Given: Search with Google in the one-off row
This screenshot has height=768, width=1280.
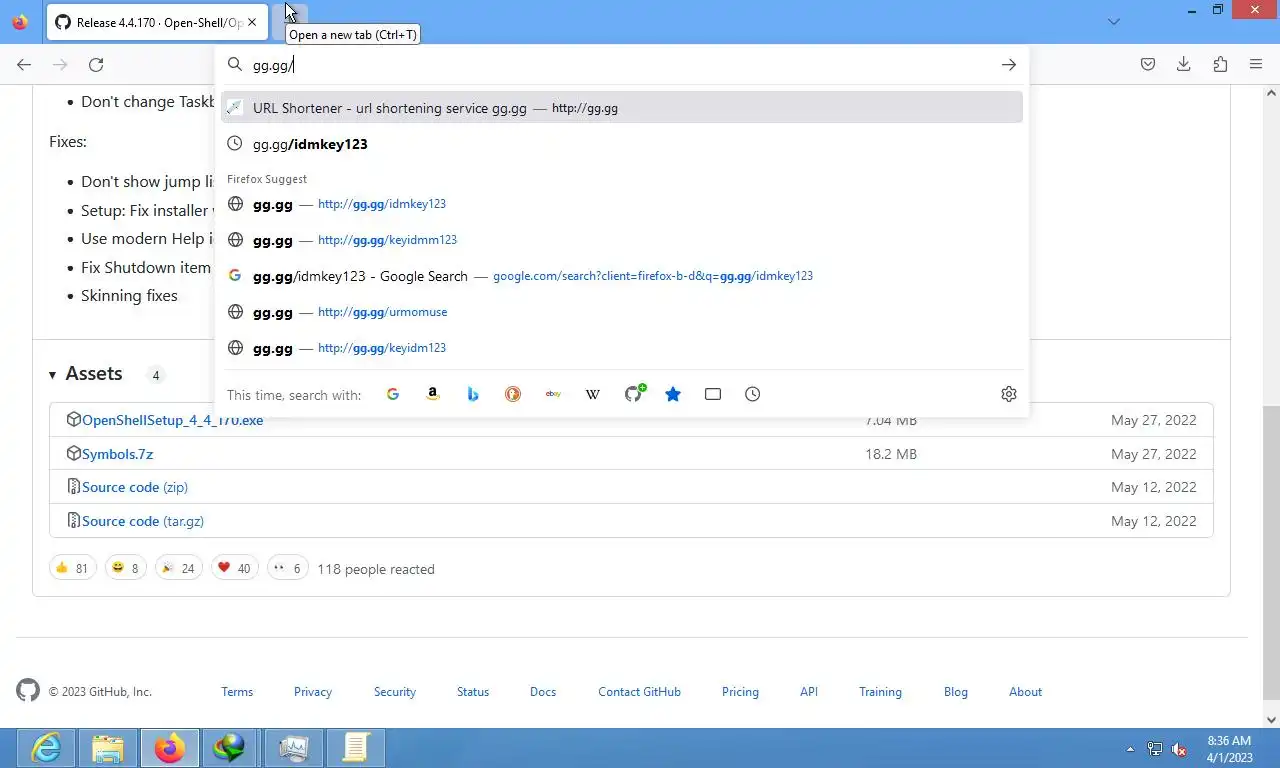Looking at the screenshot, I should point(393,394).
